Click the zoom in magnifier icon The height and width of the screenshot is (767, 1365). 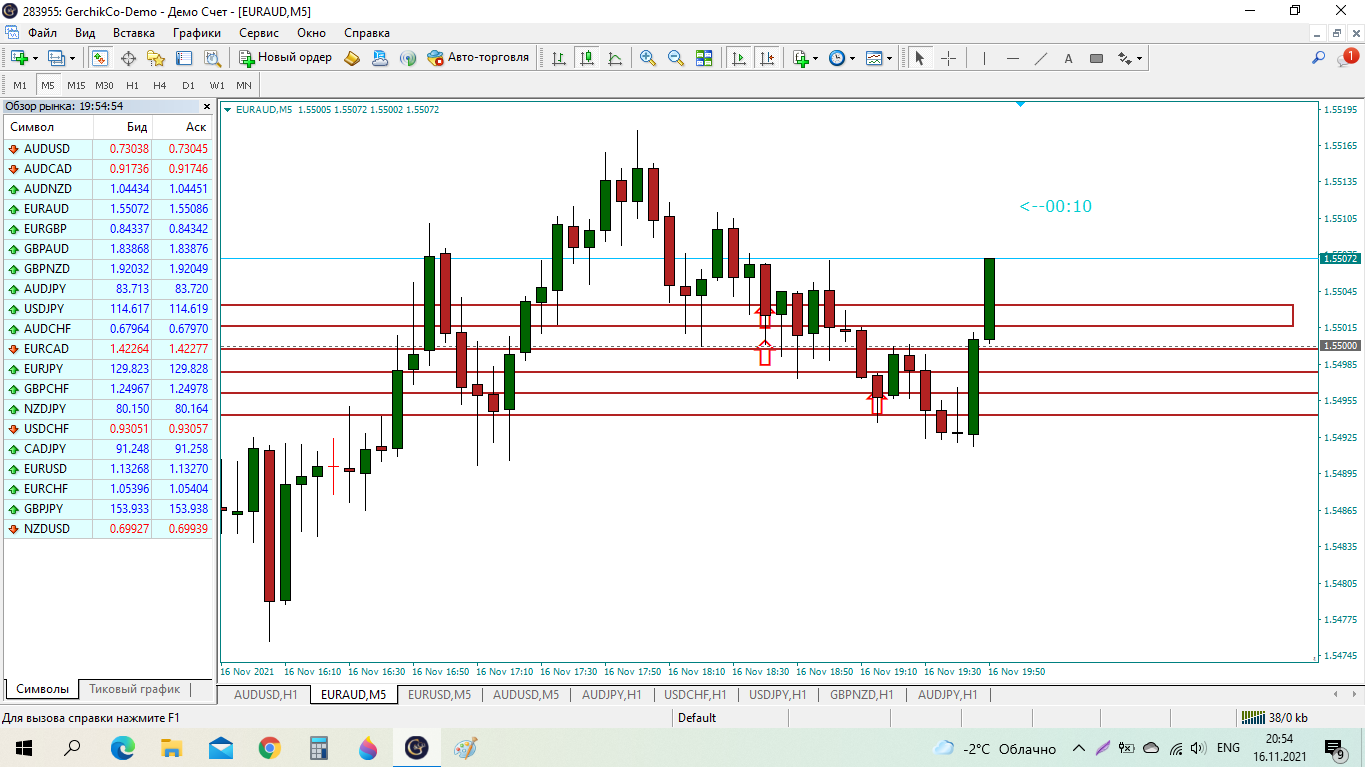coord(648,58)
